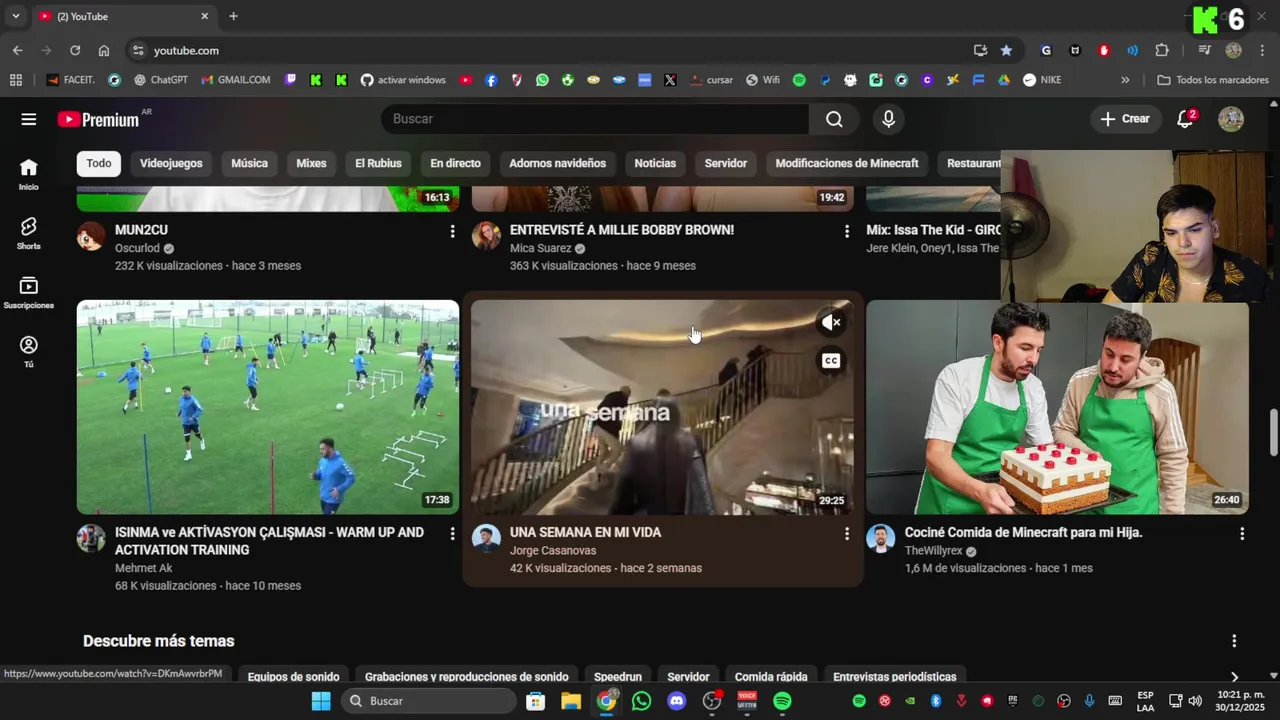Unmute the UNA SEMANA EN MI VIDA preview
Image resolution: width=1280 pixels, height=720 pixels.
point(831,322)
